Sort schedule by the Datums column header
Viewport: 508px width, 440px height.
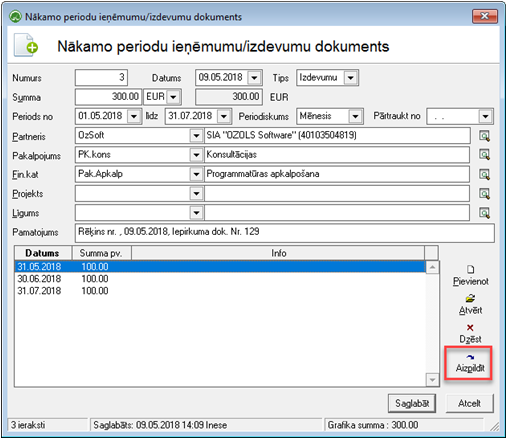(x=43, y=253)
